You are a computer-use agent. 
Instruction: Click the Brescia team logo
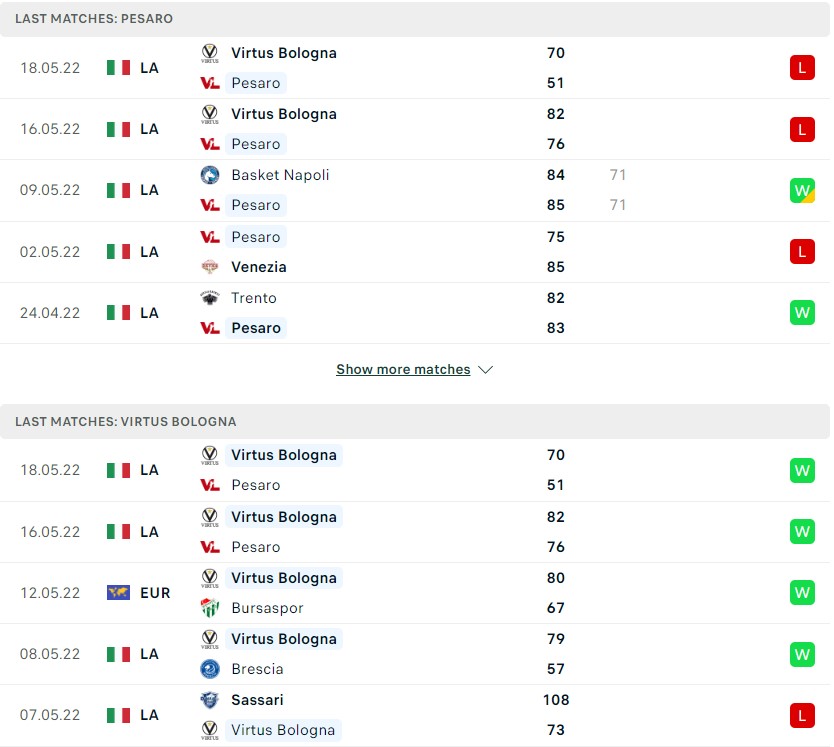[209, 669]
